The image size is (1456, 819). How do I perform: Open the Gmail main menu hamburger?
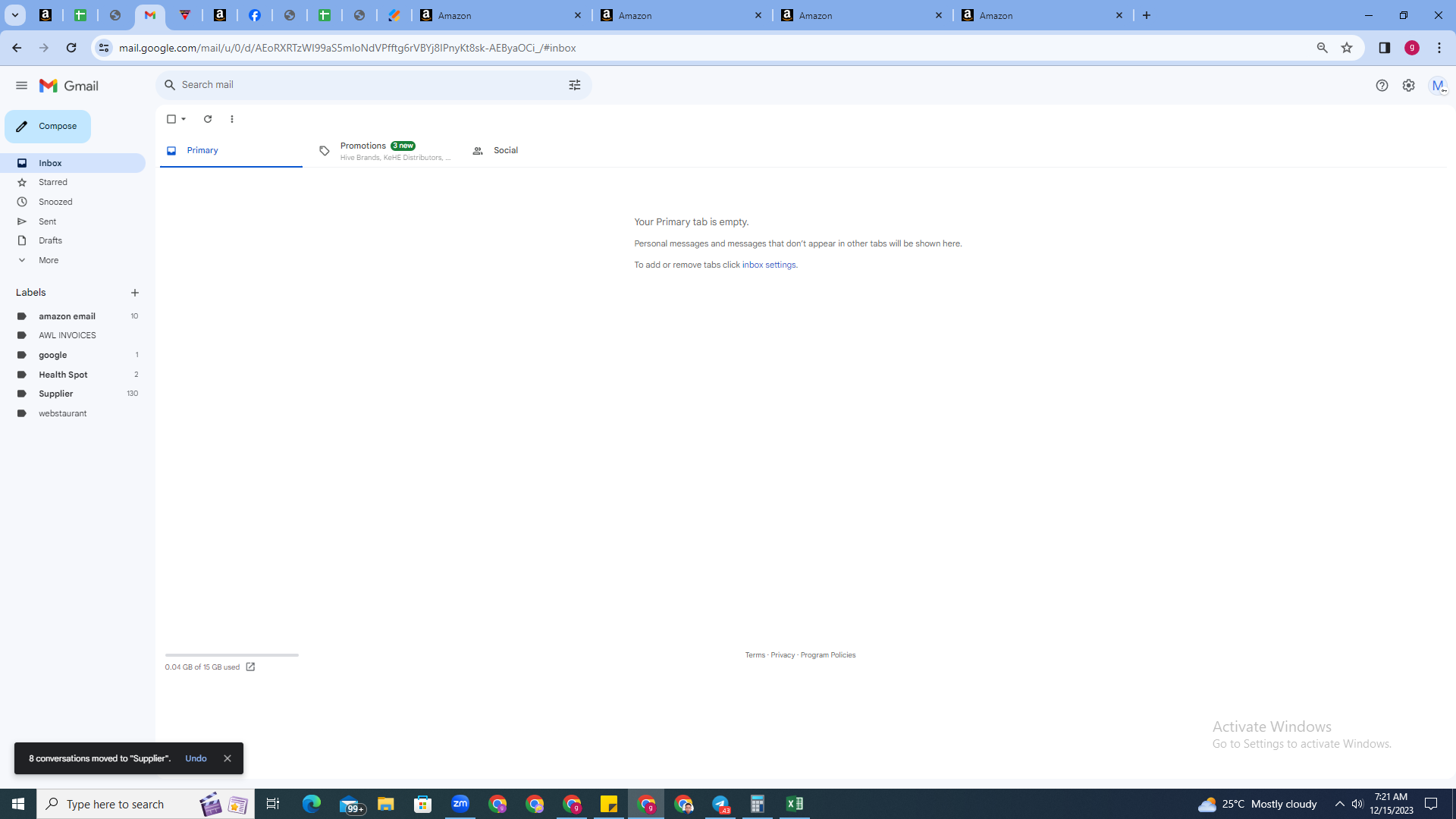click(x=21, y=86)
